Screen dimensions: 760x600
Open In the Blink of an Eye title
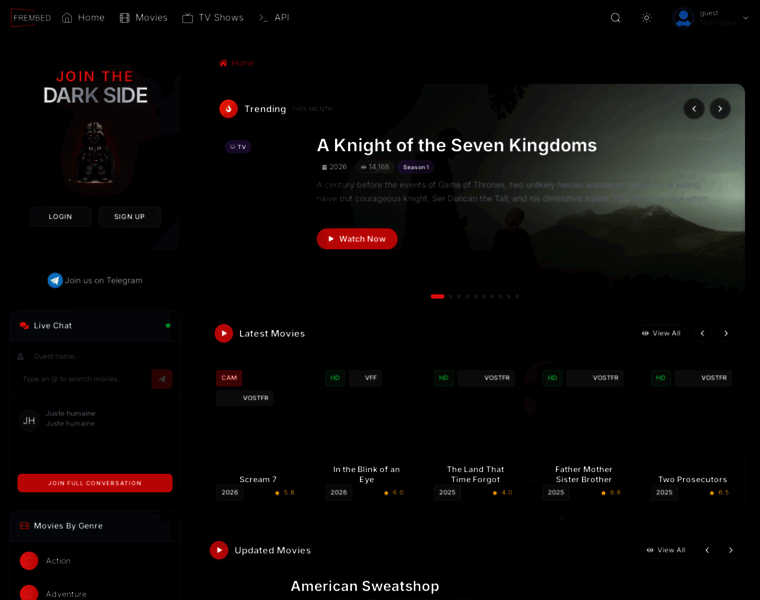[366, 474]
